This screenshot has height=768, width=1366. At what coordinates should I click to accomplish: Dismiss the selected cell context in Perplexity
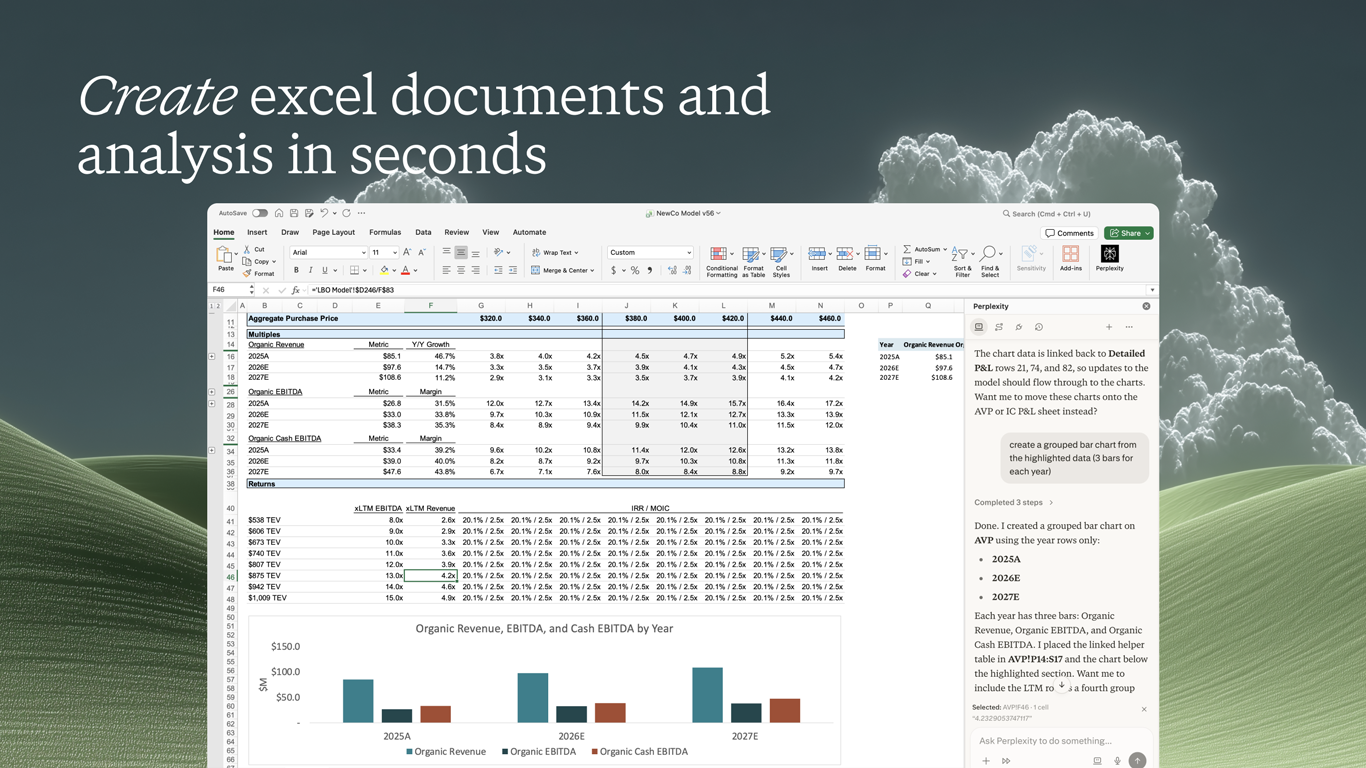(x=1144, y=709)
